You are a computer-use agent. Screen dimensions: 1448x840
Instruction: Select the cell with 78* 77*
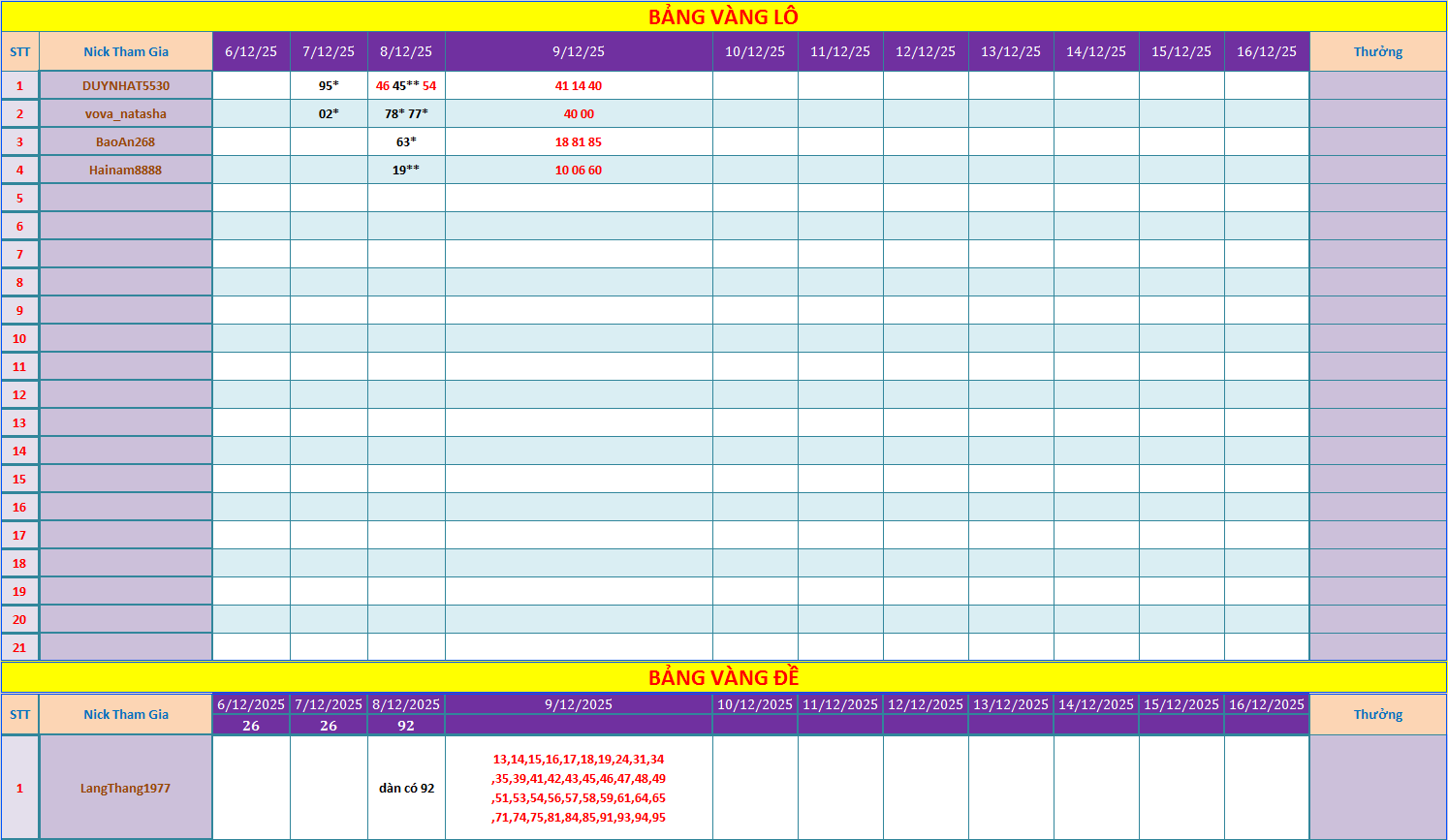point(406,113)
